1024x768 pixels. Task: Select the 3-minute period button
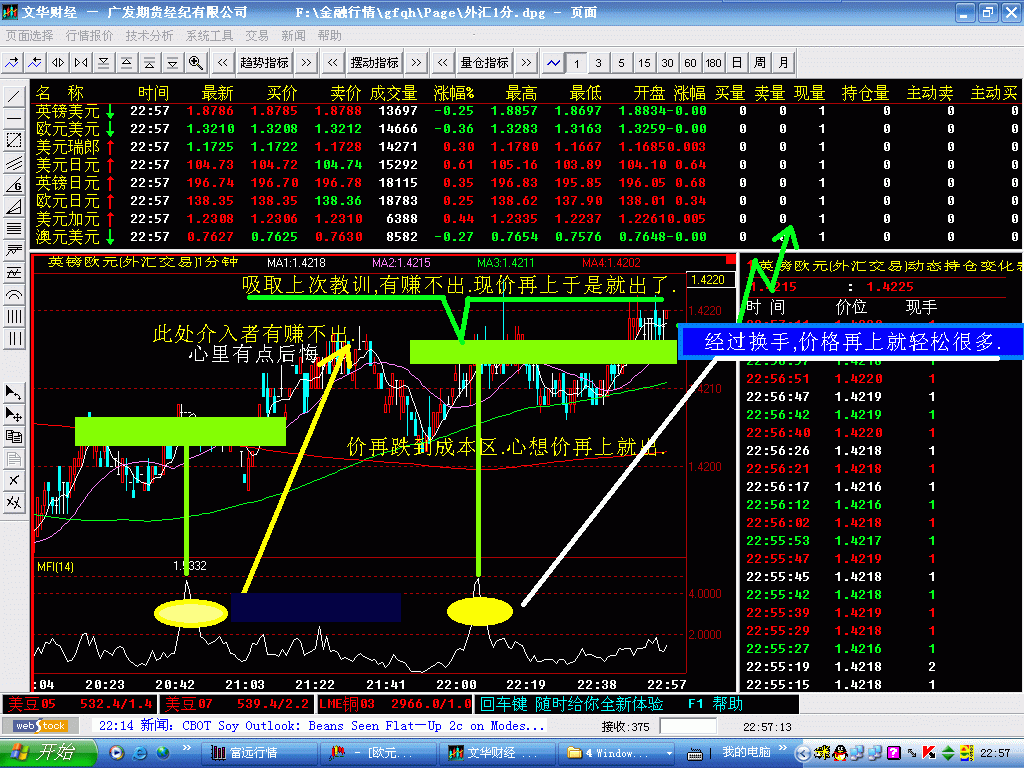pos(598,63)
